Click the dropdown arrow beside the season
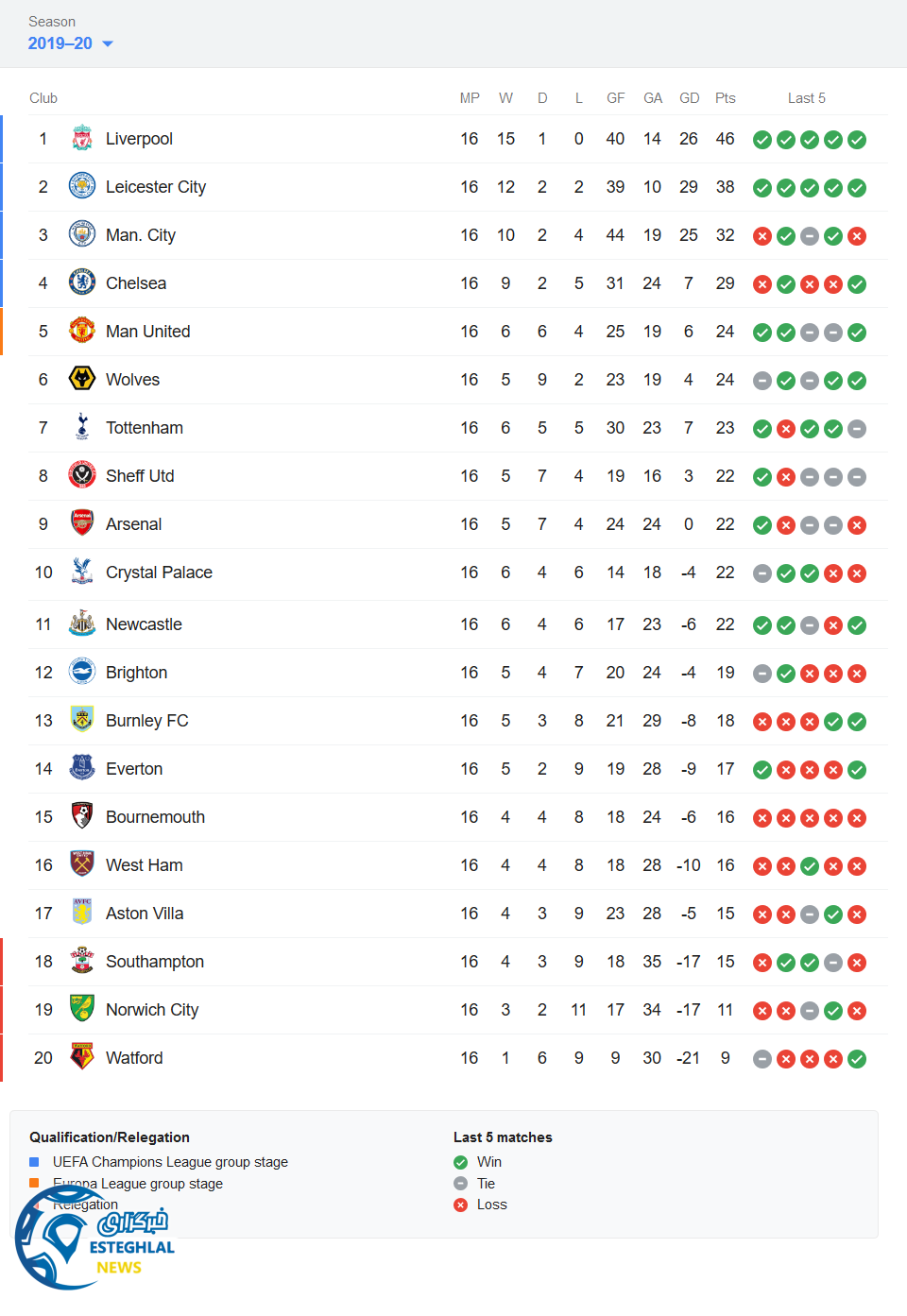 (x=108, y=44)
